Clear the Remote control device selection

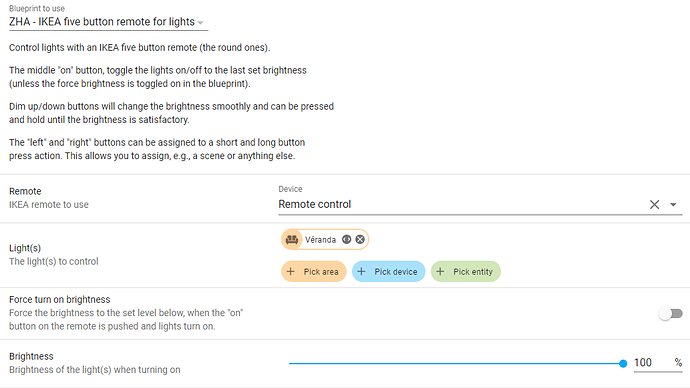(x=654, y=204)
